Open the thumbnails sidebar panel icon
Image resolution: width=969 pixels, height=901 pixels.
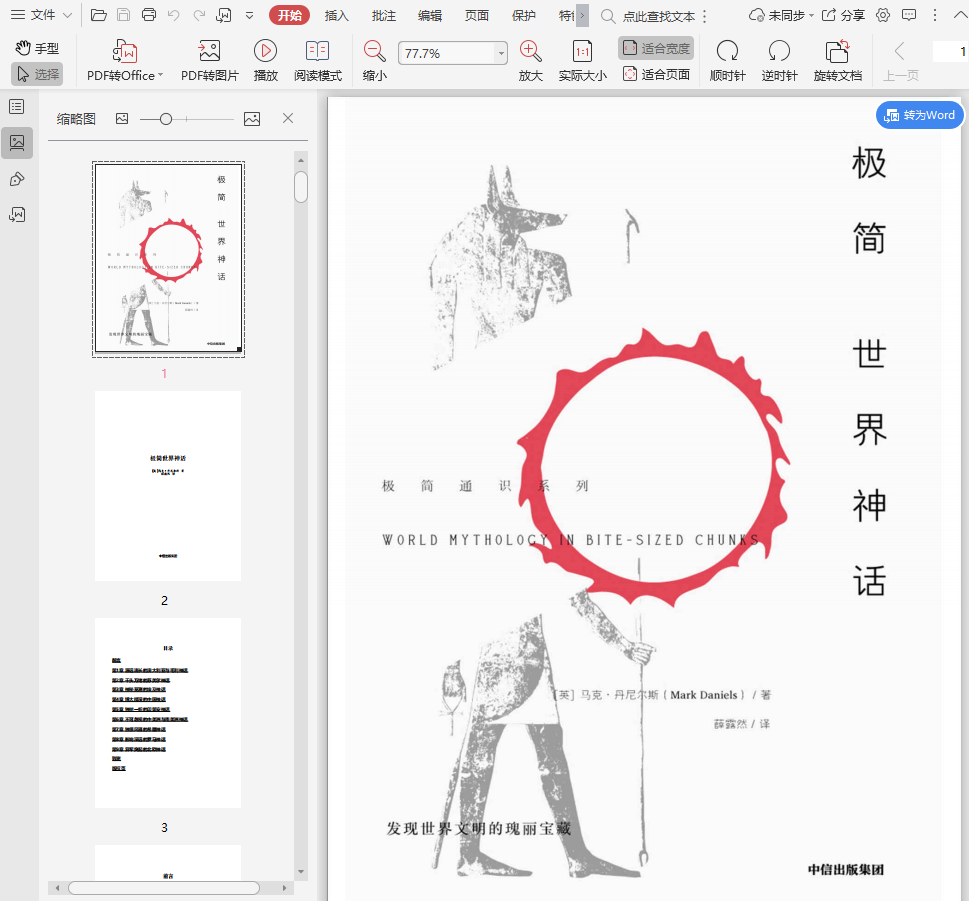pyautogui.click(x=17, y=143)
